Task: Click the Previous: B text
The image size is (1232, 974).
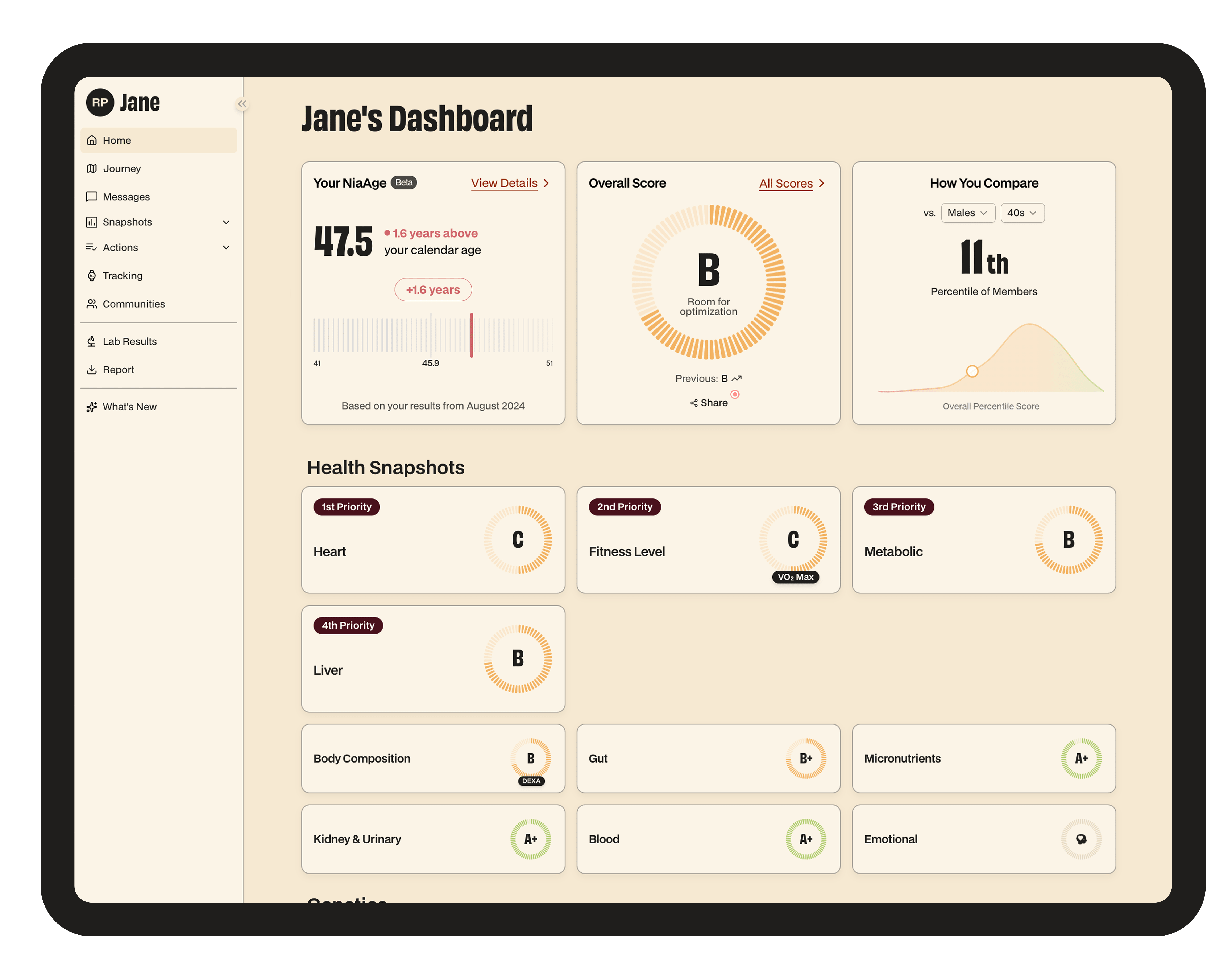Action: 701,379
